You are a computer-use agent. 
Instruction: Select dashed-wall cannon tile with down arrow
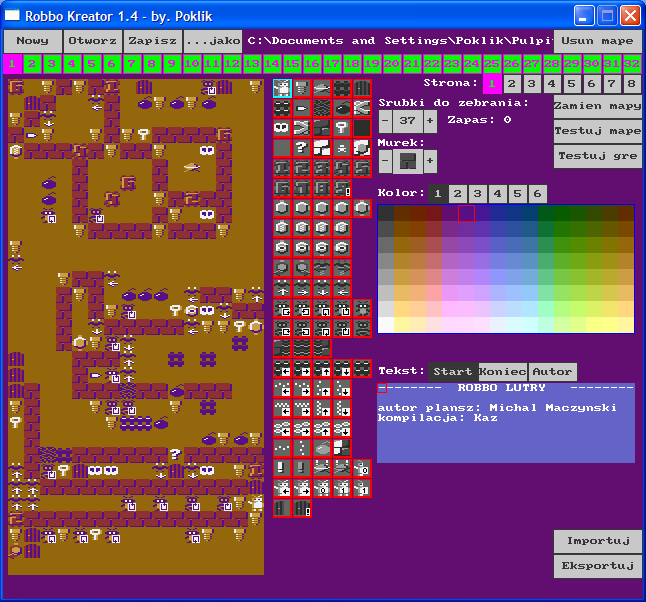(x=342, y=368)
